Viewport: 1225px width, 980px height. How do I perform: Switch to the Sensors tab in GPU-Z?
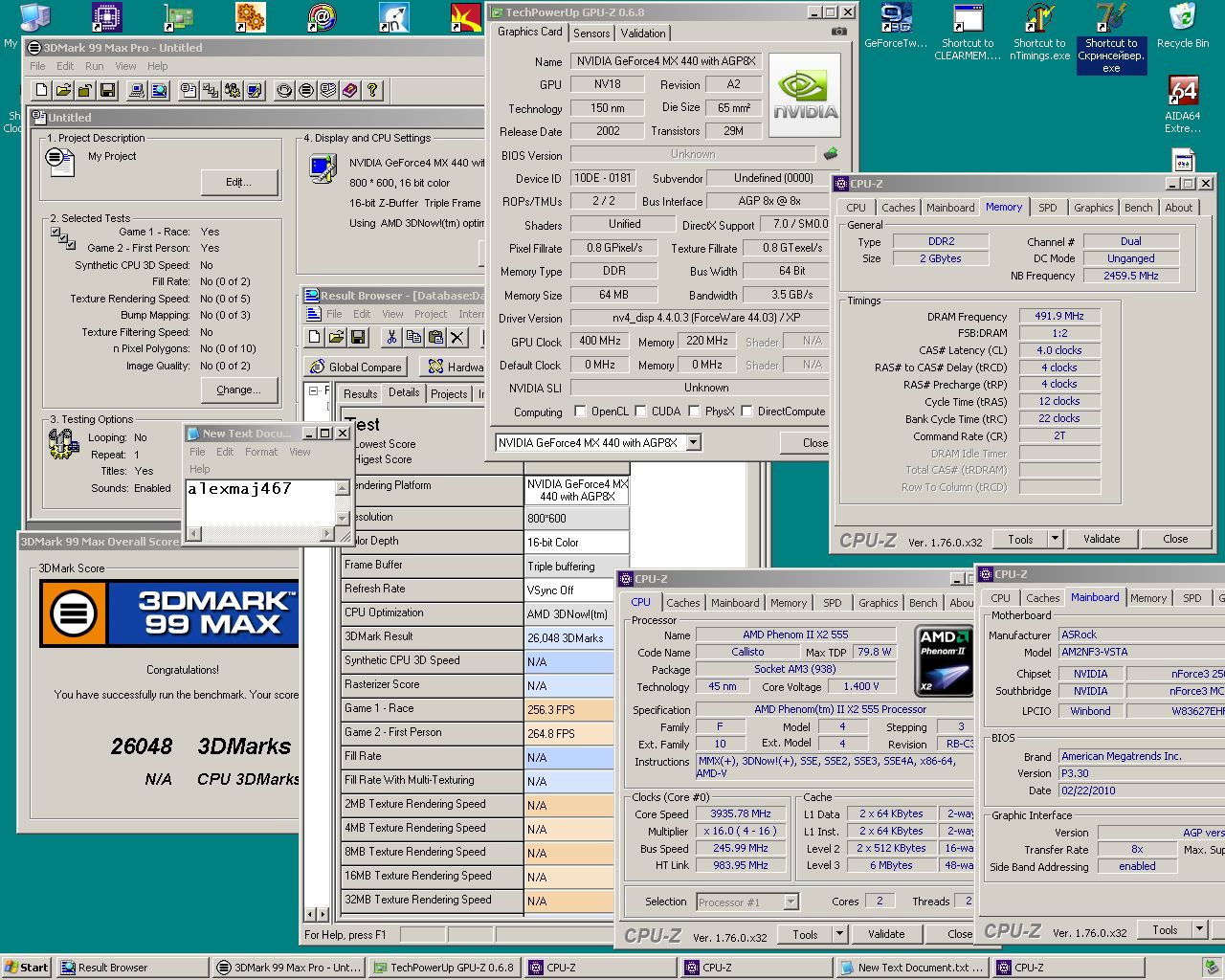click(x=591, y=33)
